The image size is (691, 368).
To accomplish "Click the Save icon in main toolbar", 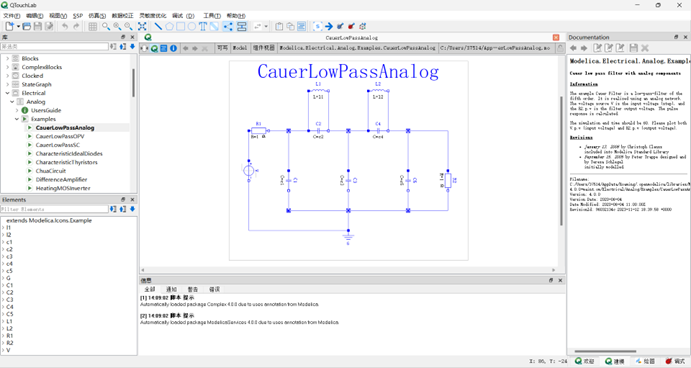I will [x=37, y=26].
